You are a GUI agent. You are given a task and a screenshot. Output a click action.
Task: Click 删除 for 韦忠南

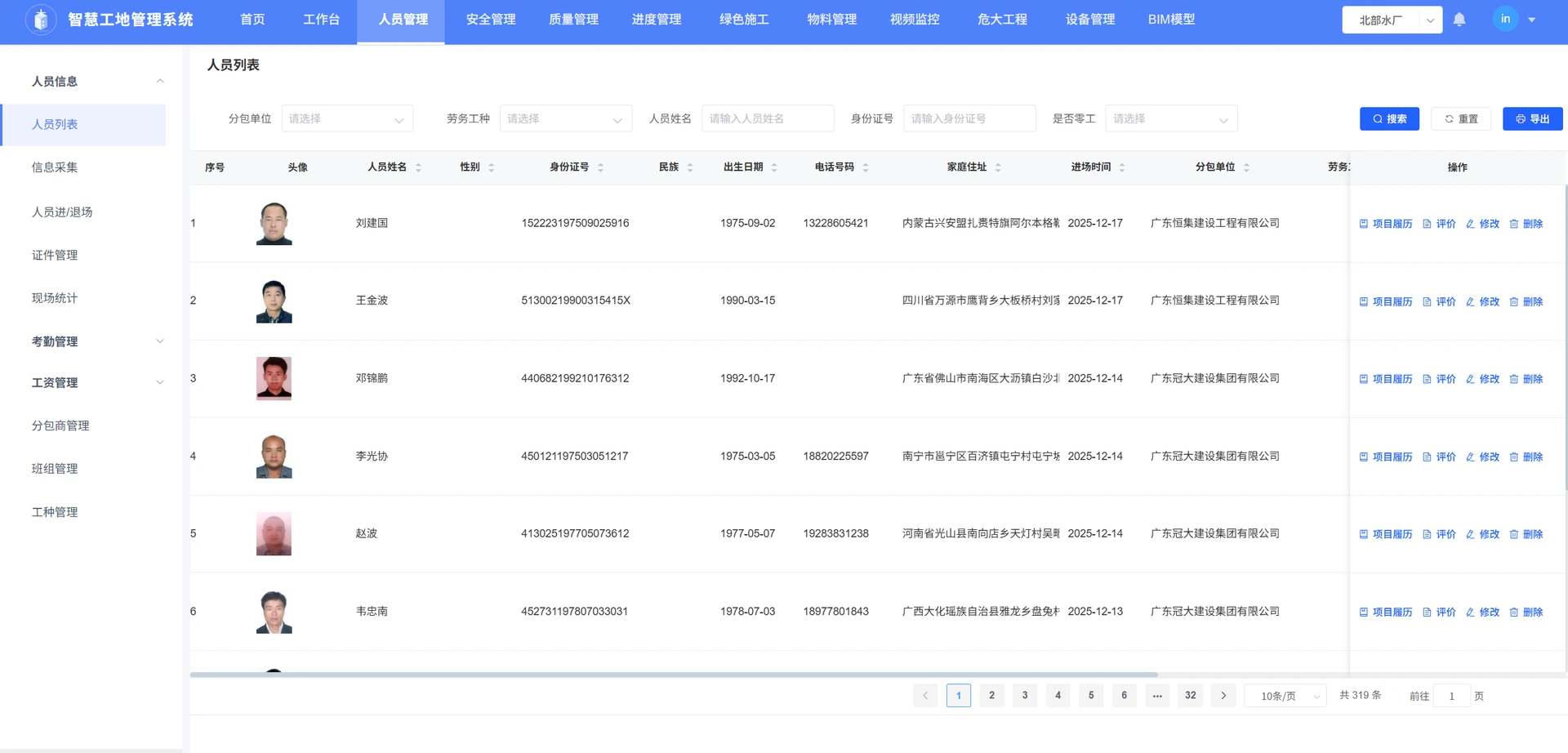[x=1526, y=612]
